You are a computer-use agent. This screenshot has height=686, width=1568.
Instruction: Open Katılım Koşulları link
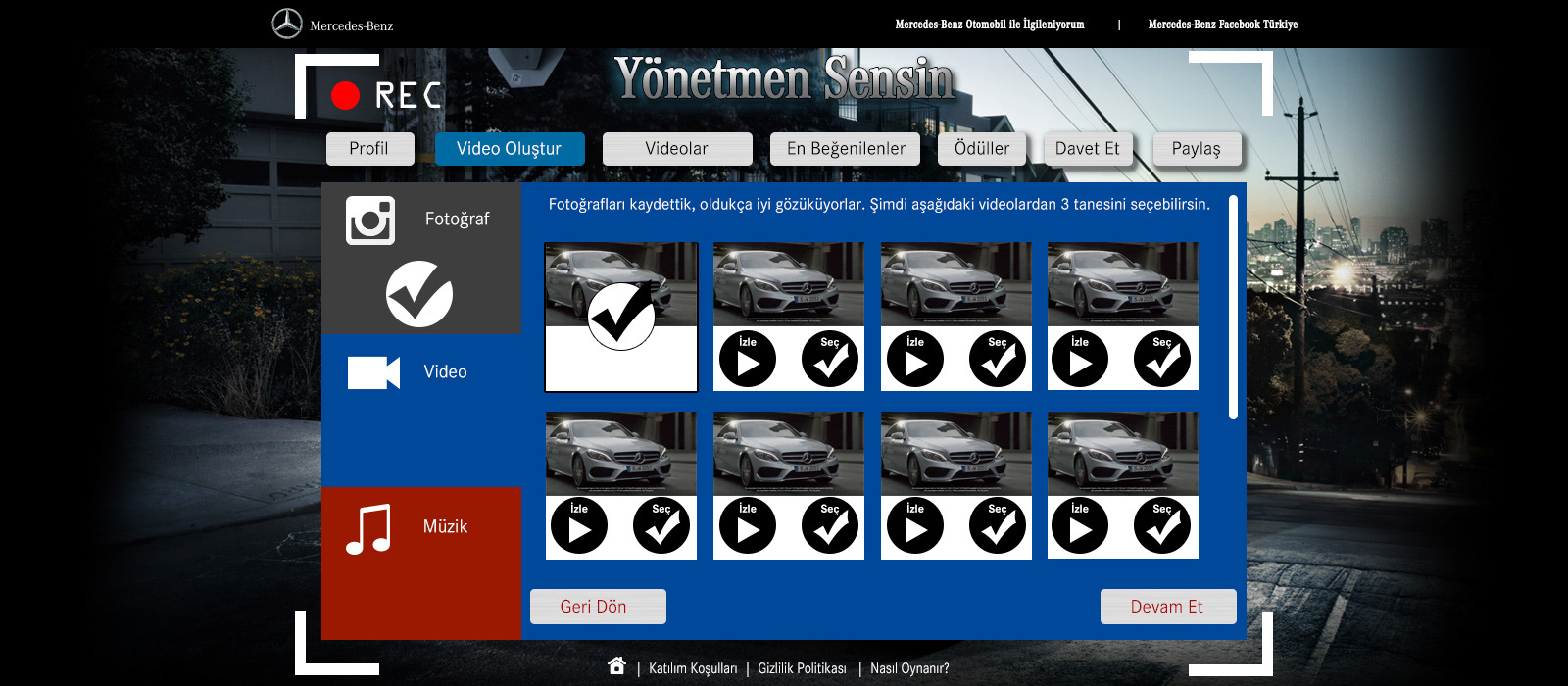693,668
